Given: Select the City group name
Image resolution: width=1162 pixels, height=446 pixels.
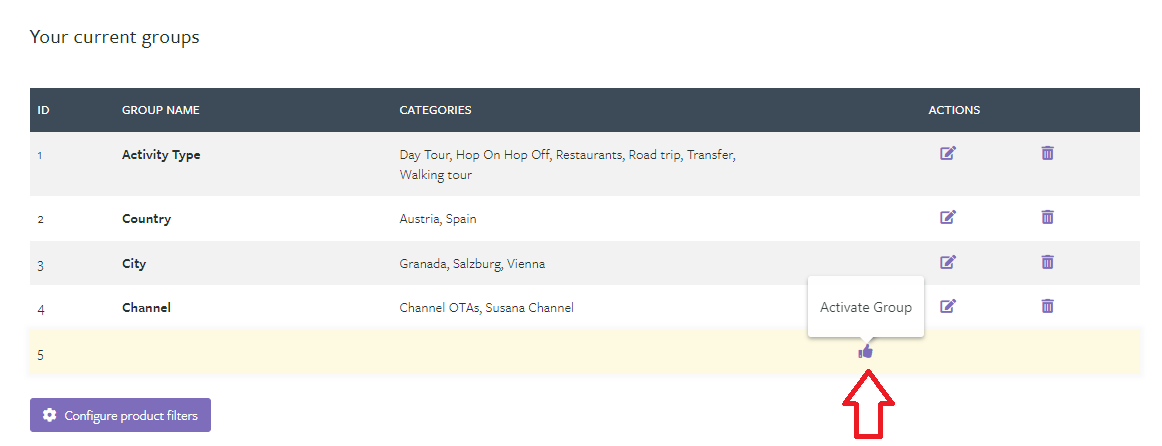Looking at the screenshot, I should (x=134, y=264).
